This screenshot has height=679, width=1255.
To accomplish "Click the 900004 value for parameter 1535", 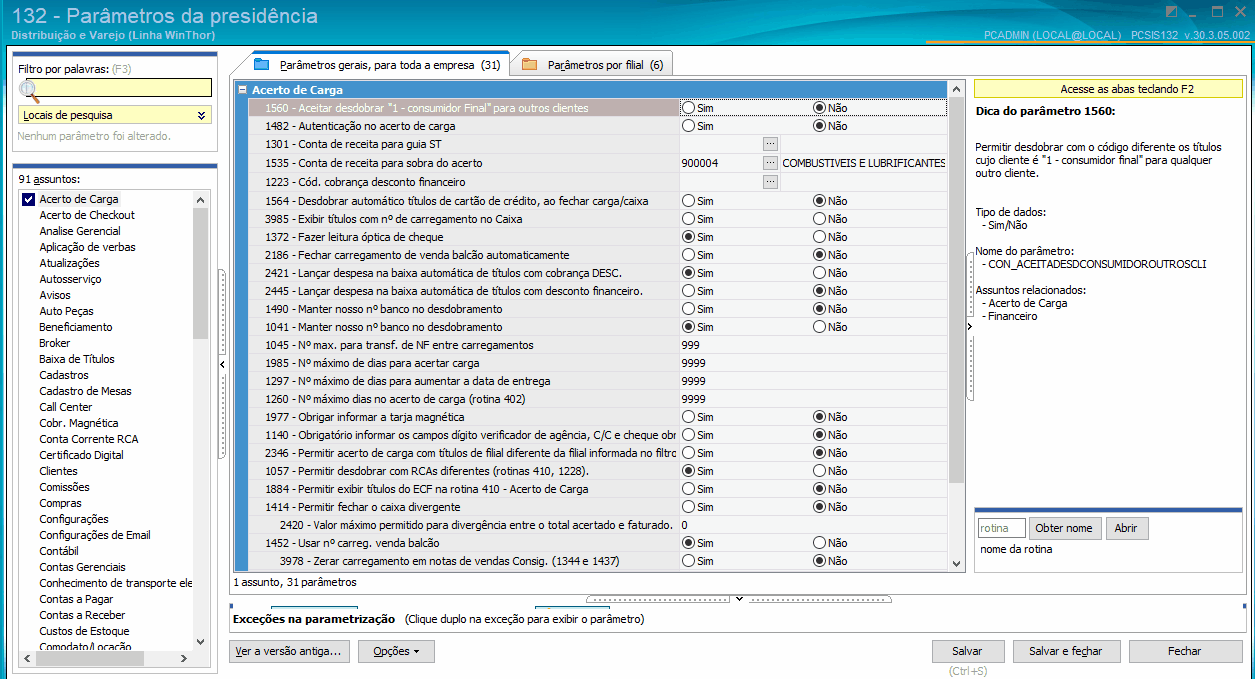I will pos(699,163).
